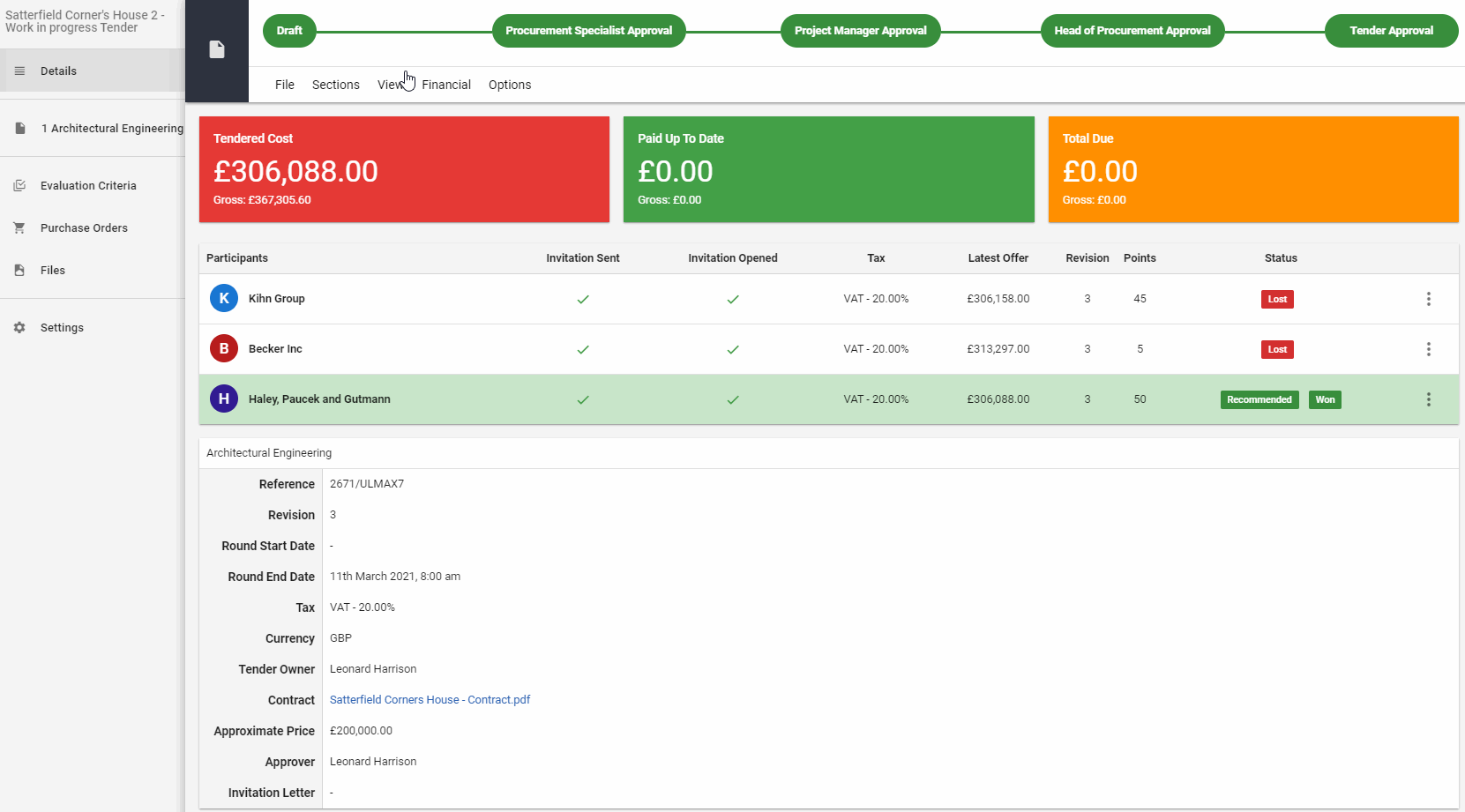1465x812 pixels.
Task: Click the Tender Approval stage button
Action: coord(1391,31)
